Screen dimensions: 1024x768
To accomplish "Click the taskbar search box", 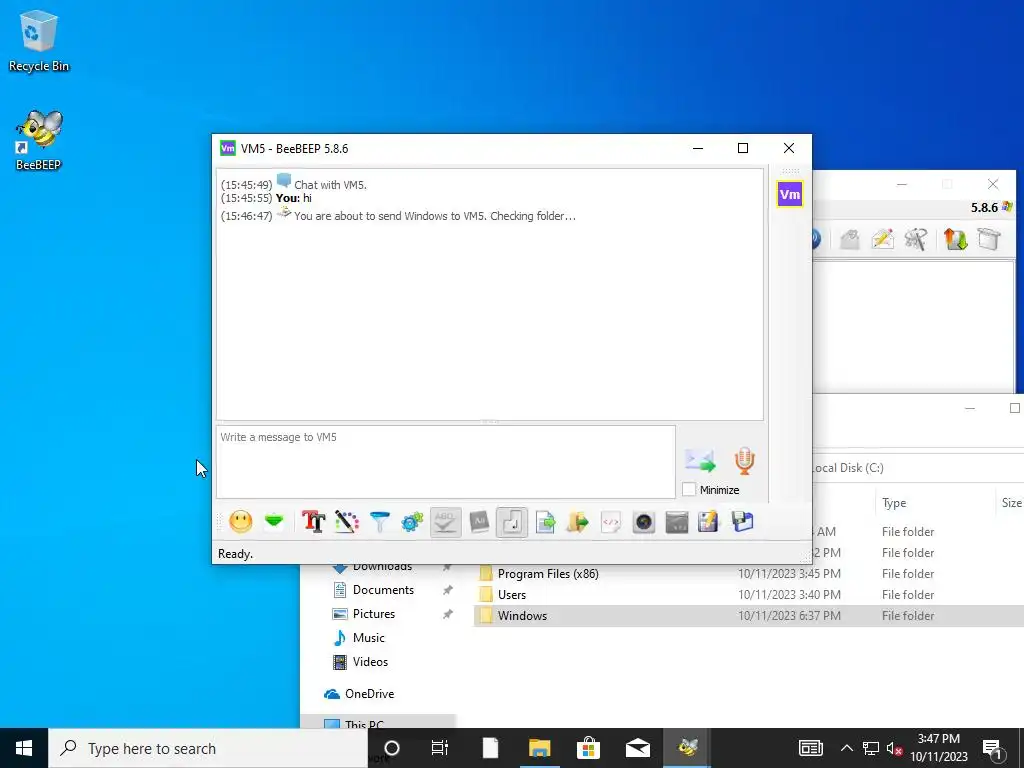I will pyautogui.click(x=208, y=748).
